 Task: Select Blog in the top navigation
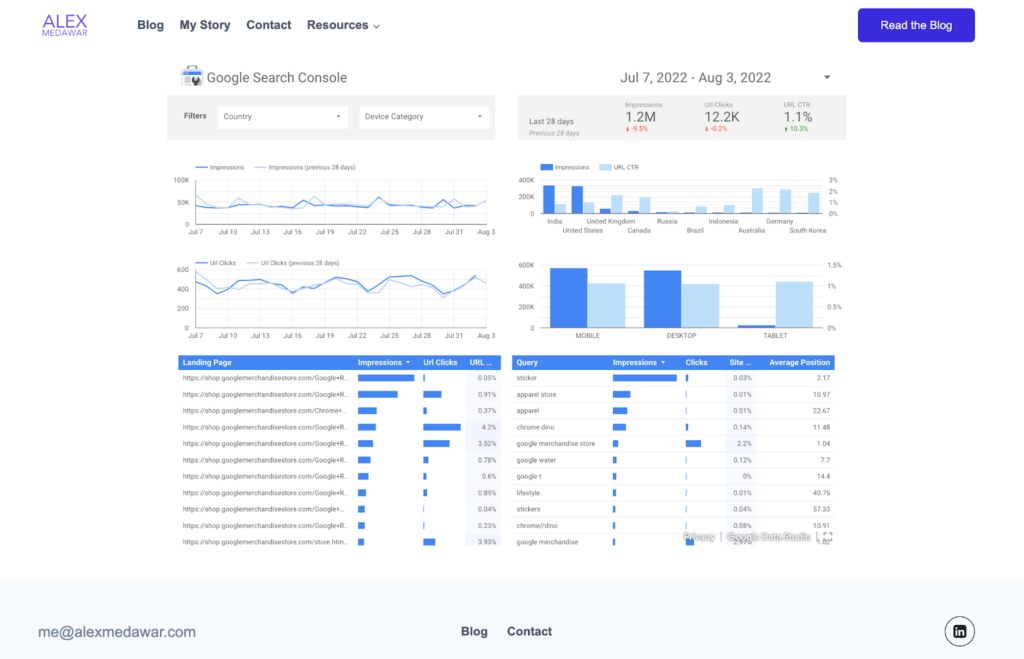click(150, 25)
